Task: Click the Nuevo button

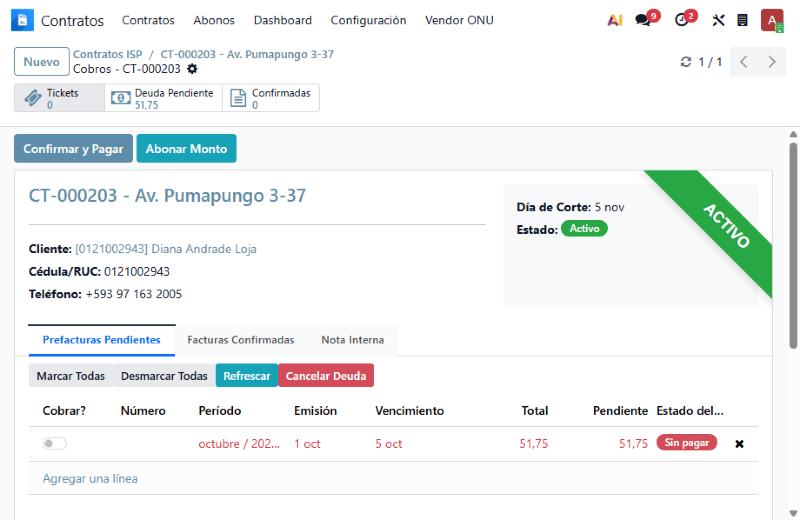Action: coord(41,62)
